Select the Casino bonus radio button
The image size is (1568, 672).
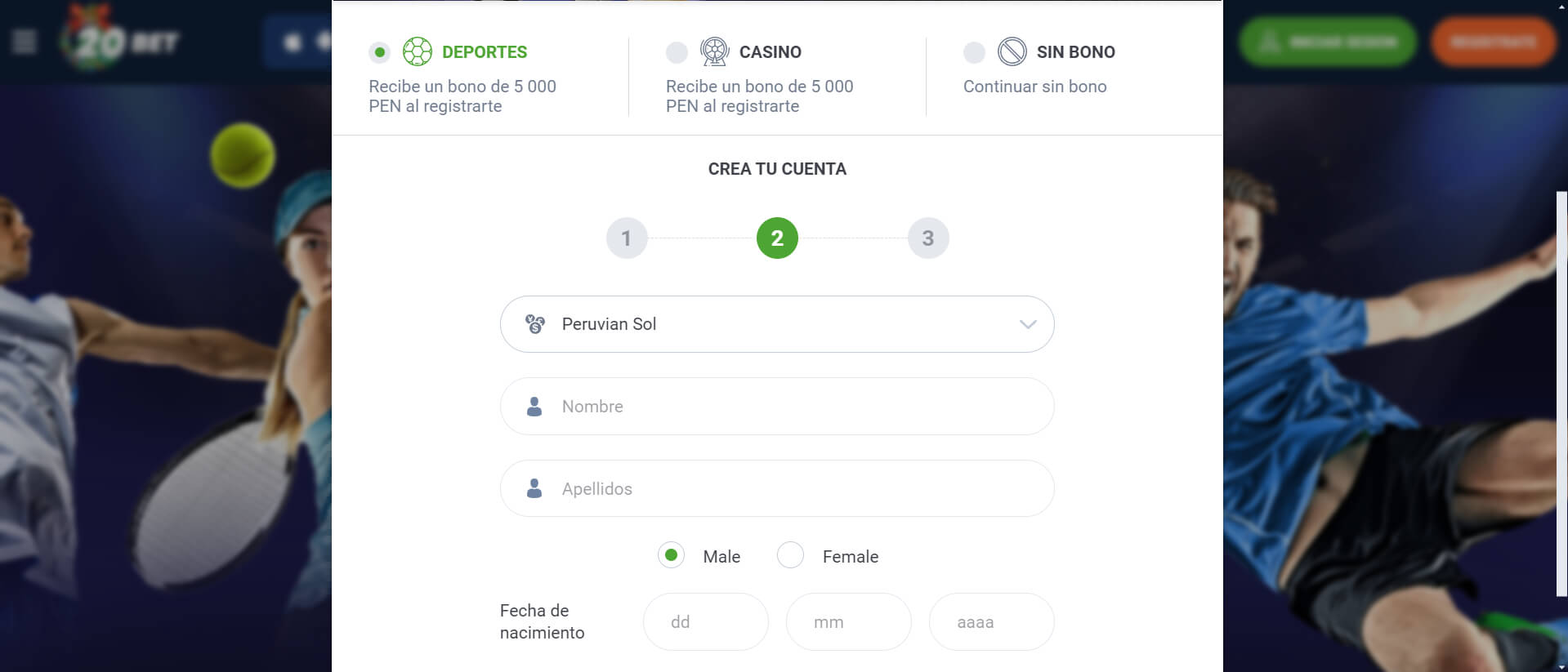[677, 52]
